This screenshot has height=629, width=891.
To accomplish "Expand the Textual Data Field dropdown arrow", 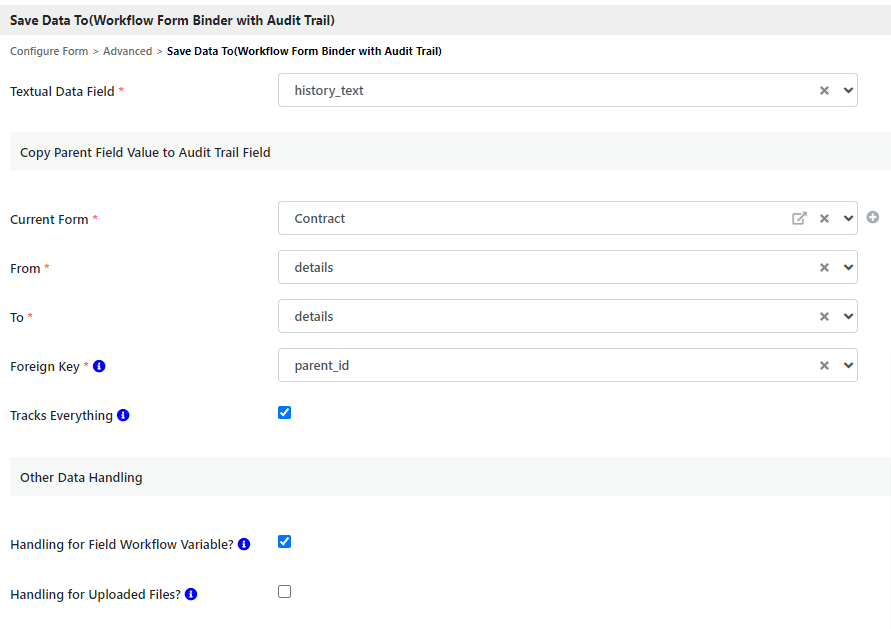I will click(x=848, y=90).
